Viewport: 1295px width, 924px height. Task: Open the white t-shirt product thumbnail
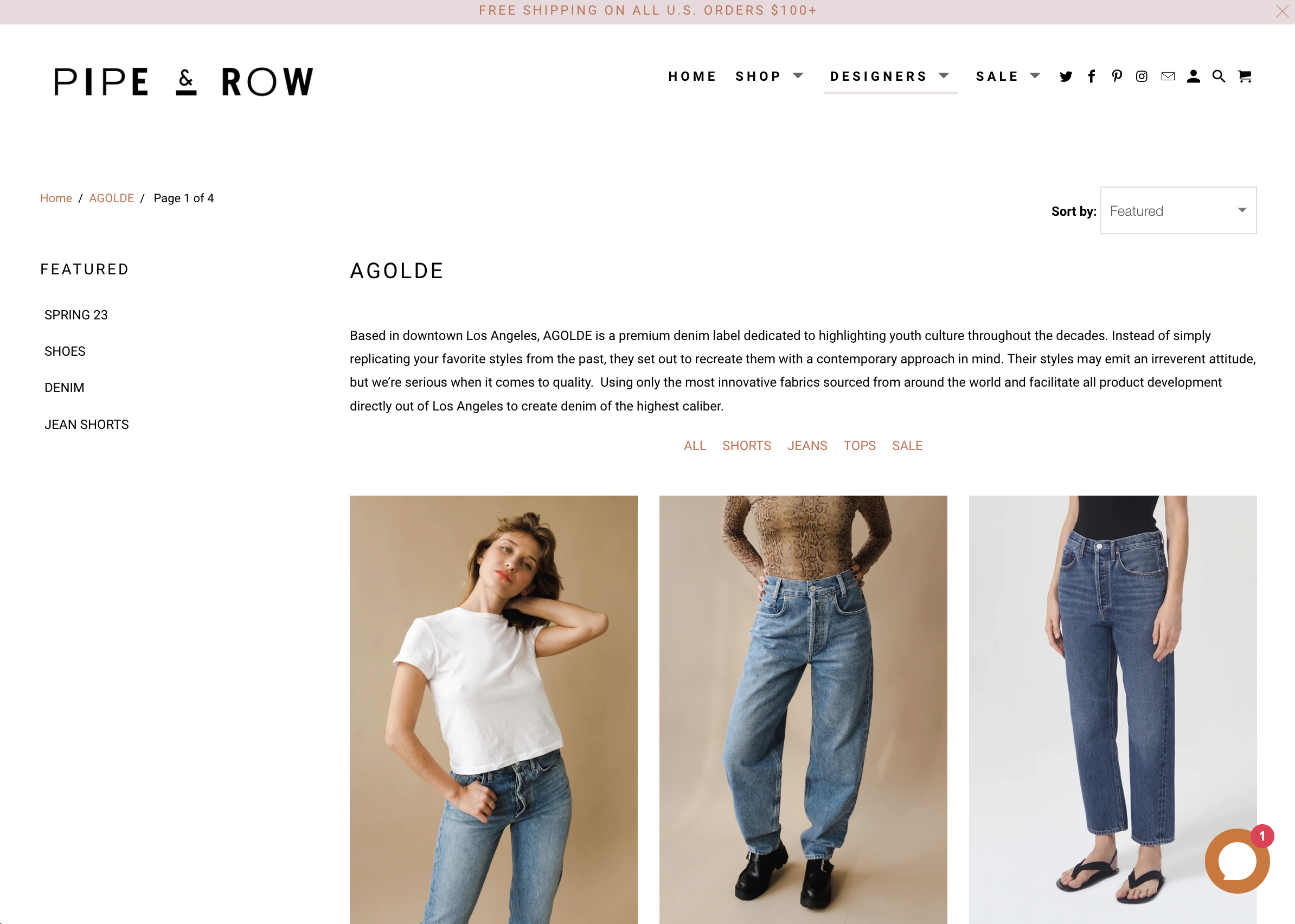(493, 709)
